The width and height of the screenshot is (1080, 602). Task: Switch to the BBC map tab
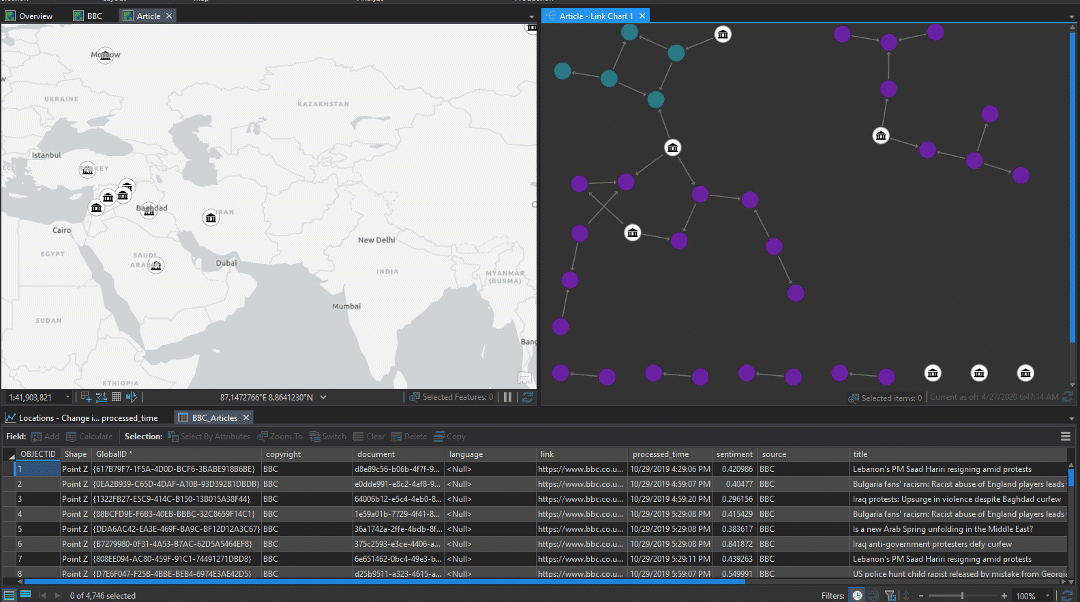pyautogui.click(x=88, y=15)
